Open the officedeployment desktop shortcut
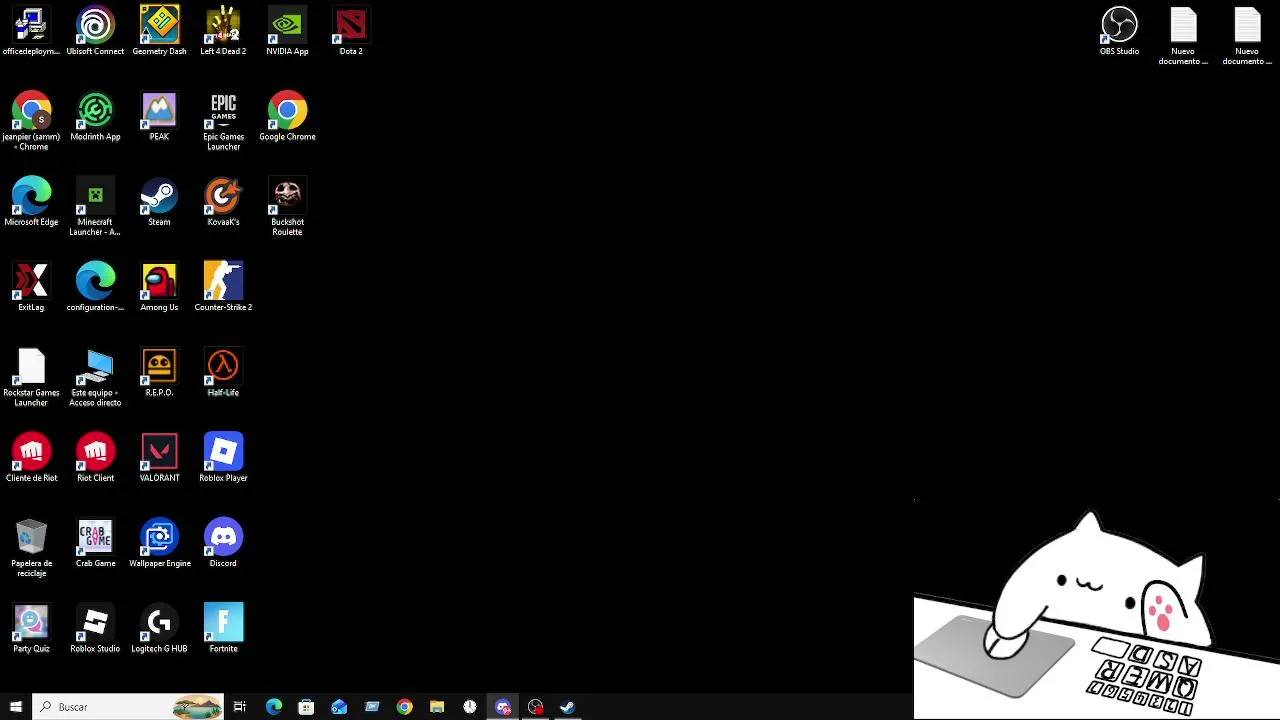This screenshot has height=720, width=1280. [x=31, y=31]
